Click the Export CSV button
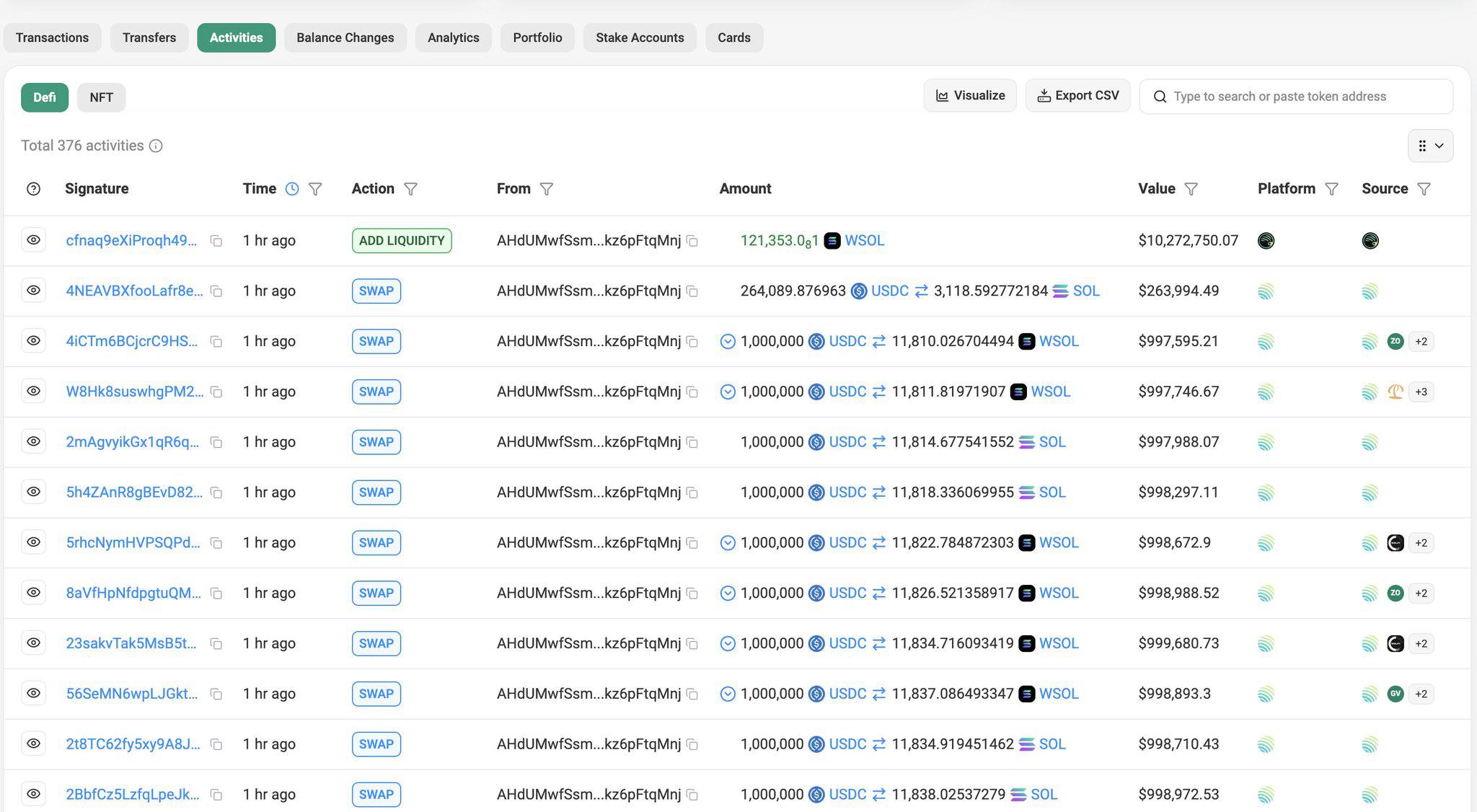1477x812 pixels. [x=1077, y=96]
